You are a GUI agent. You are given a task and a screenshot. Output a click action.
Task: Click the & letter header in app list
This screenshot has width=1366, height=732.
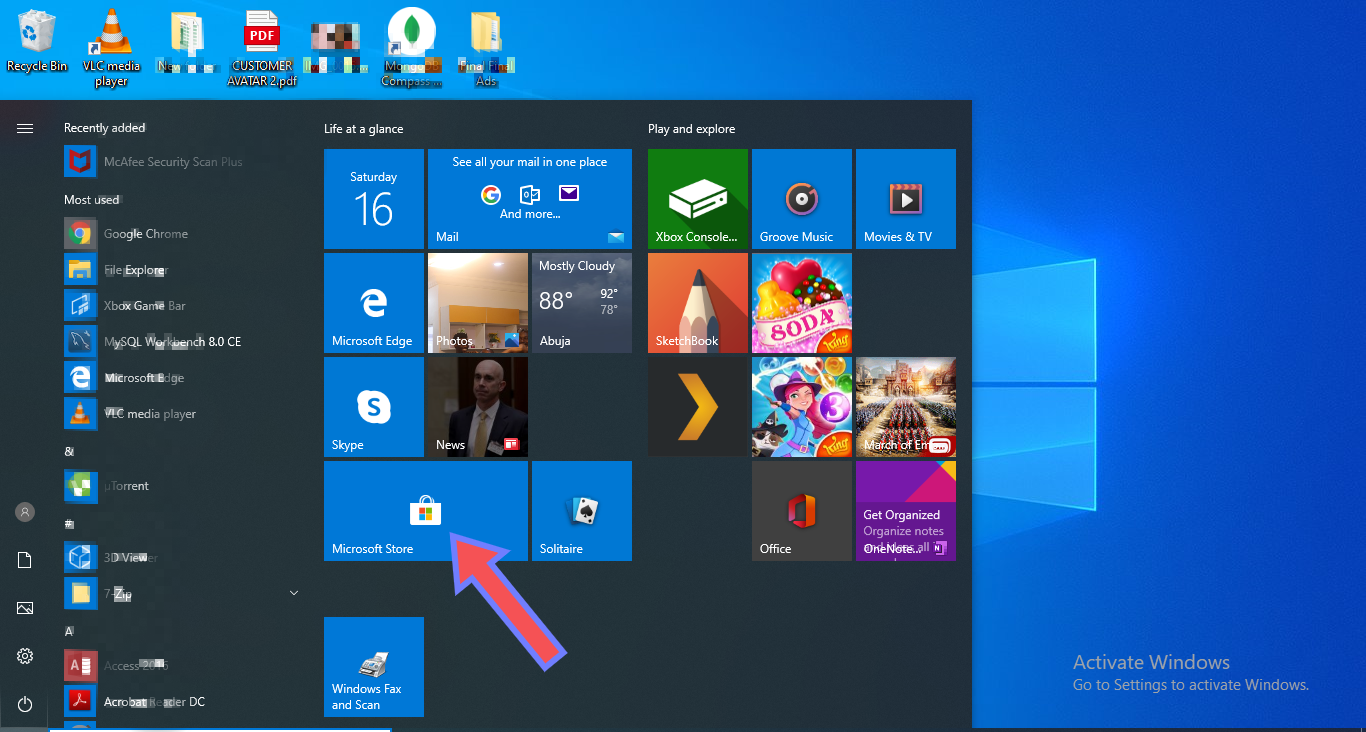click(69, 451)
